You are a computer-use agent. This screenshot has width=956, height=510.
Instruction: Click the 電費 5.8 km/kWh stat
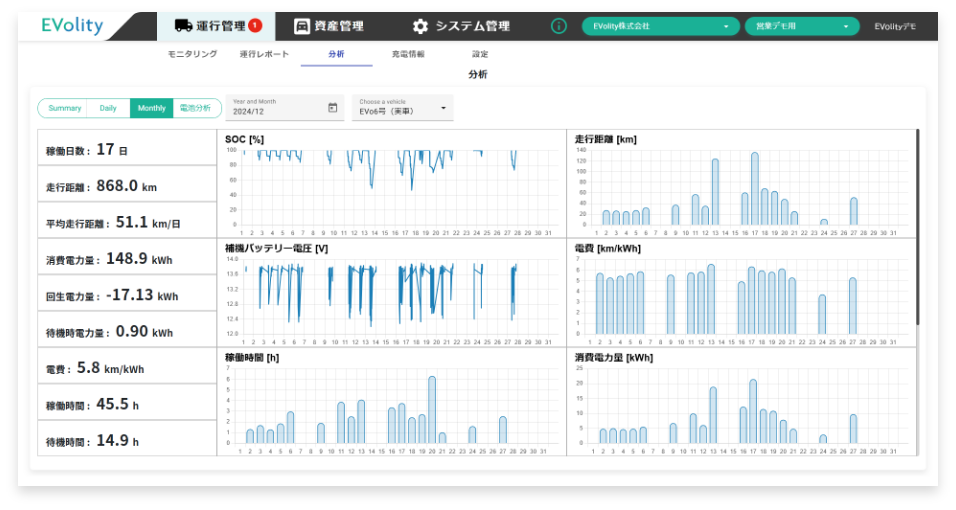pyautogui.click(x=127, y=366)
